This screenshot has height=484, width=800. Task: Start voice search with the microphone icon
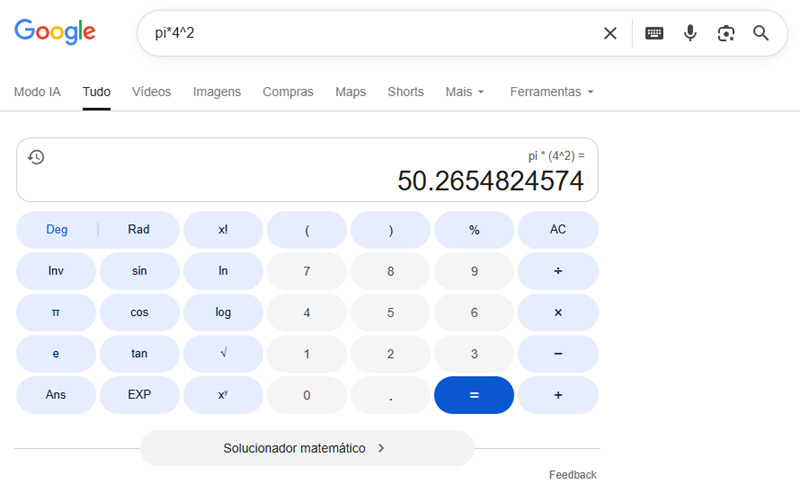pyautogui.click(x=690, y=33)
